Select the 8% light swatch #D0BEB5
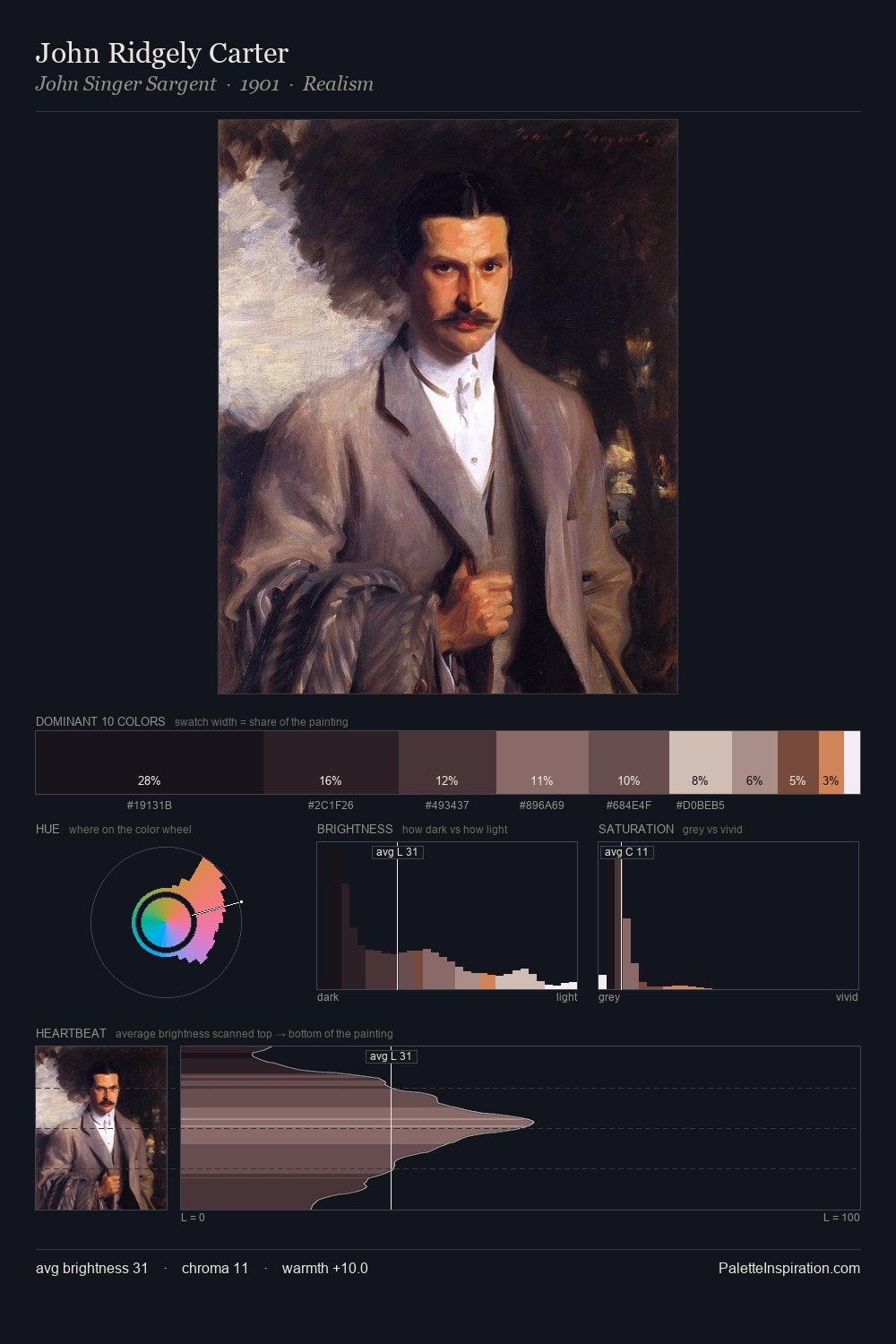 click(x=701, y=762)
